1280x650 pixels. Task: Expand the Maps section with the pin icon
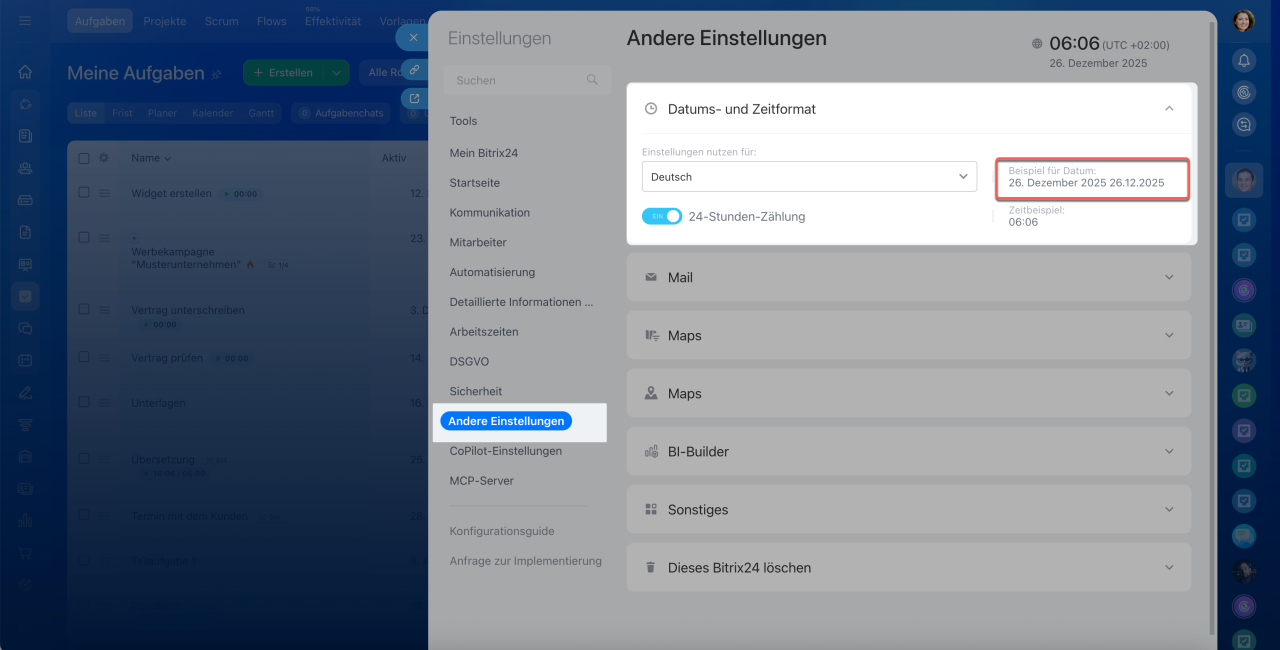(x=909, y=393)
